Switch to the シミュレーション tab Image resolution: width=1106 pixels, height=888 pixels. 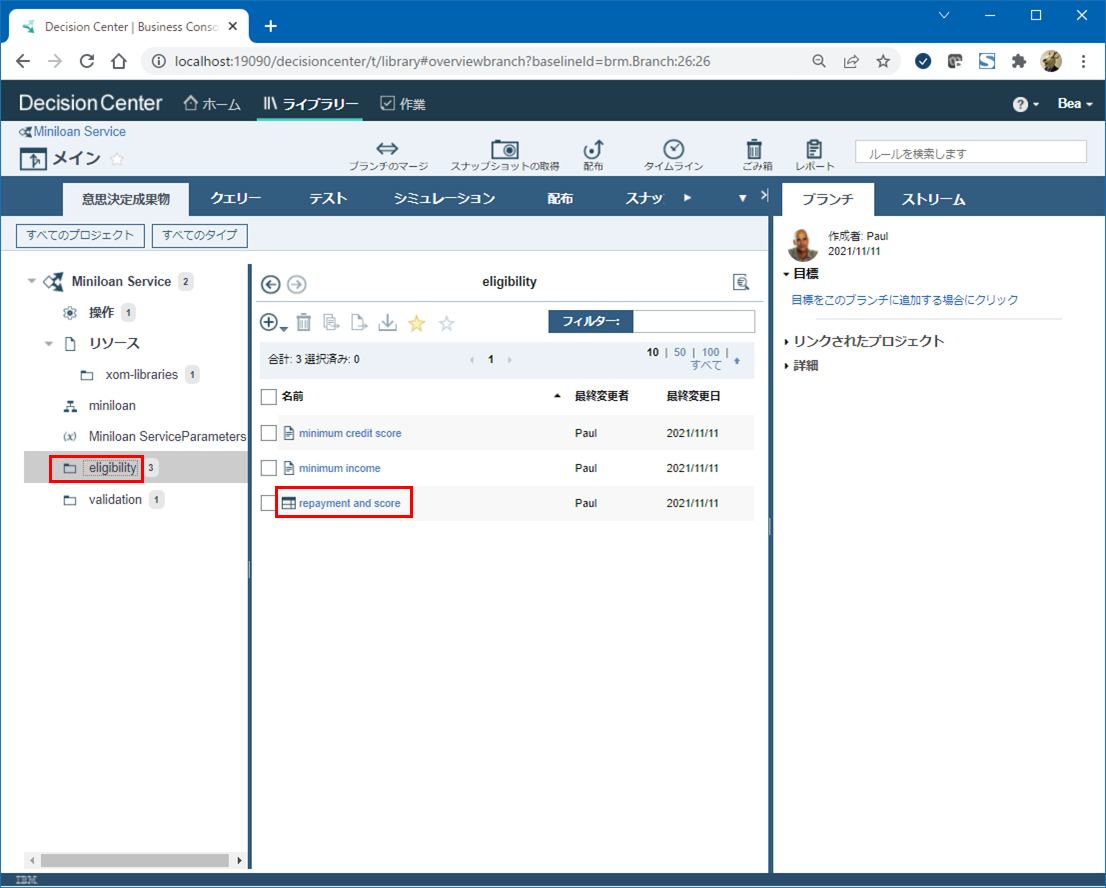[x=444, y=198]
